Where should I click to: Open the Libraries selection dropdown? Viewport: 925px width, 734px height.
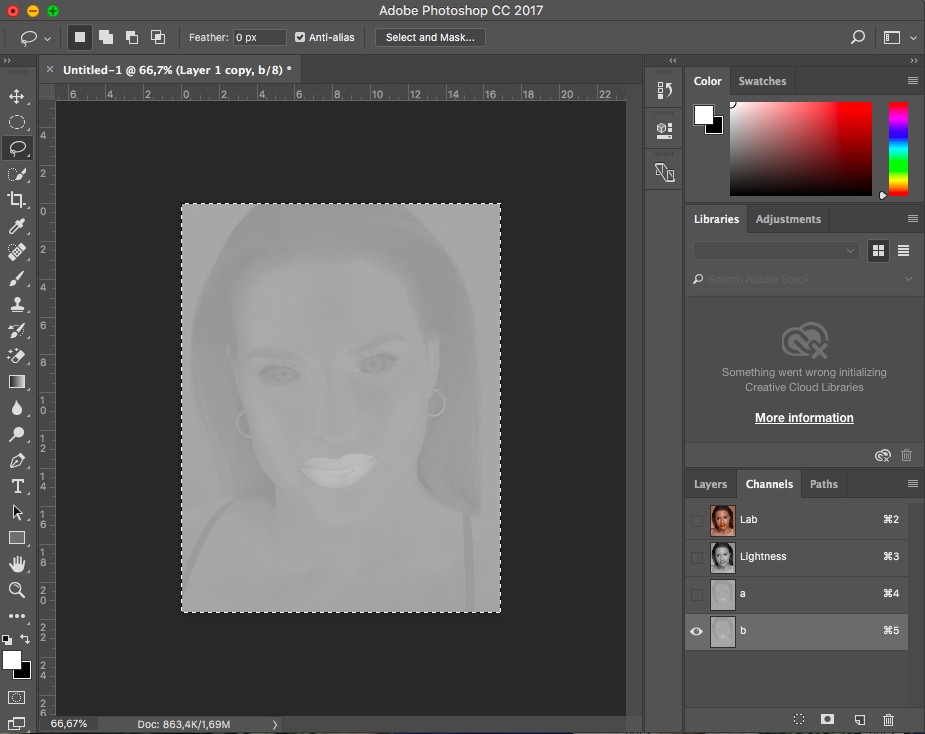(775, 251)
